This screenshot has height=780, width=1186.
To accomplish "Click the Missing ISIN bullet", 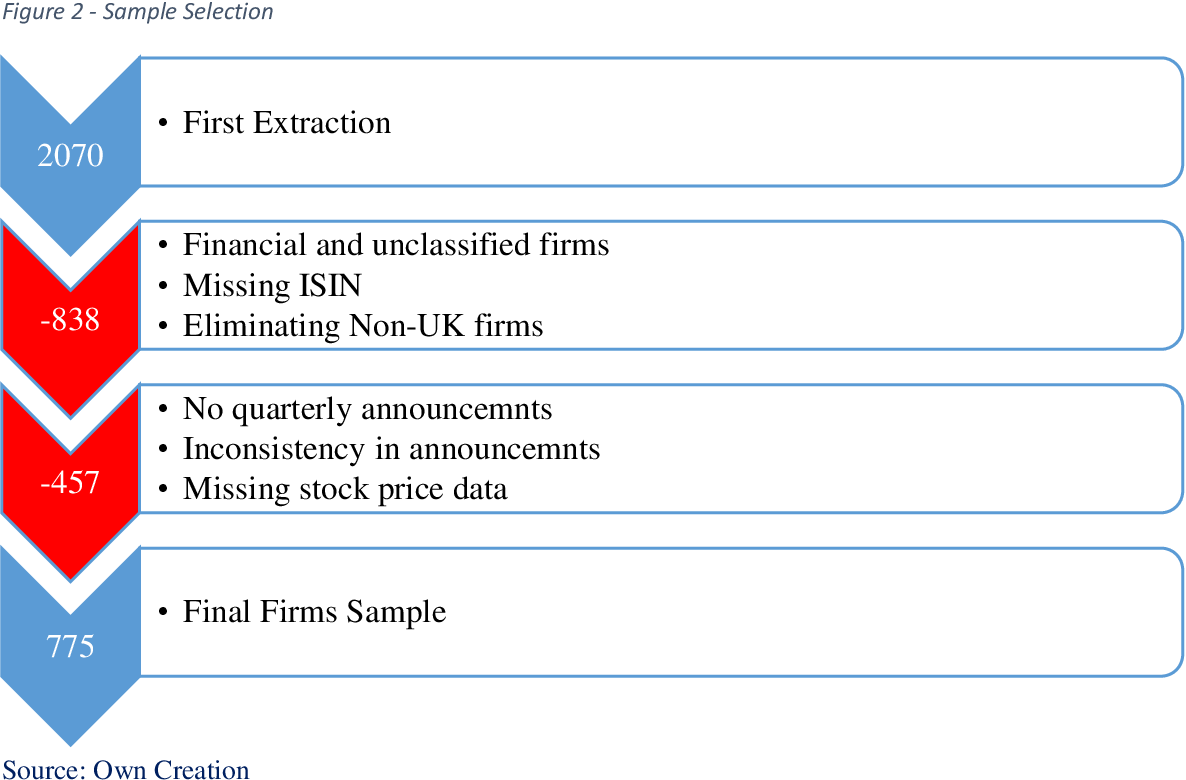I will coord(272,285).
